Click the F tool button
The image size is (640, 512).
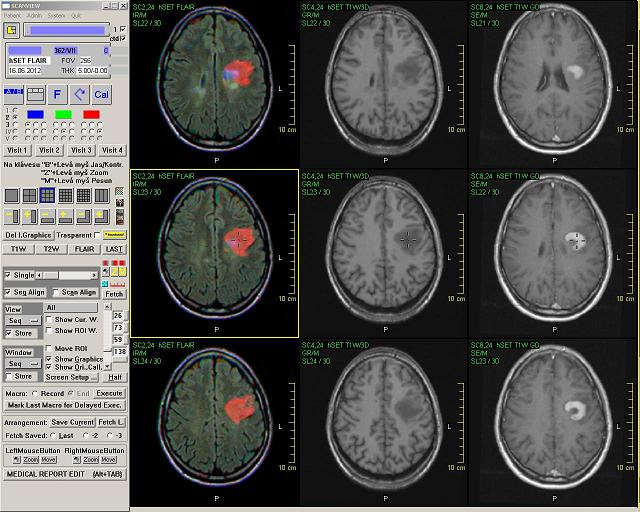pyautogui.click(x=56, y=95)
